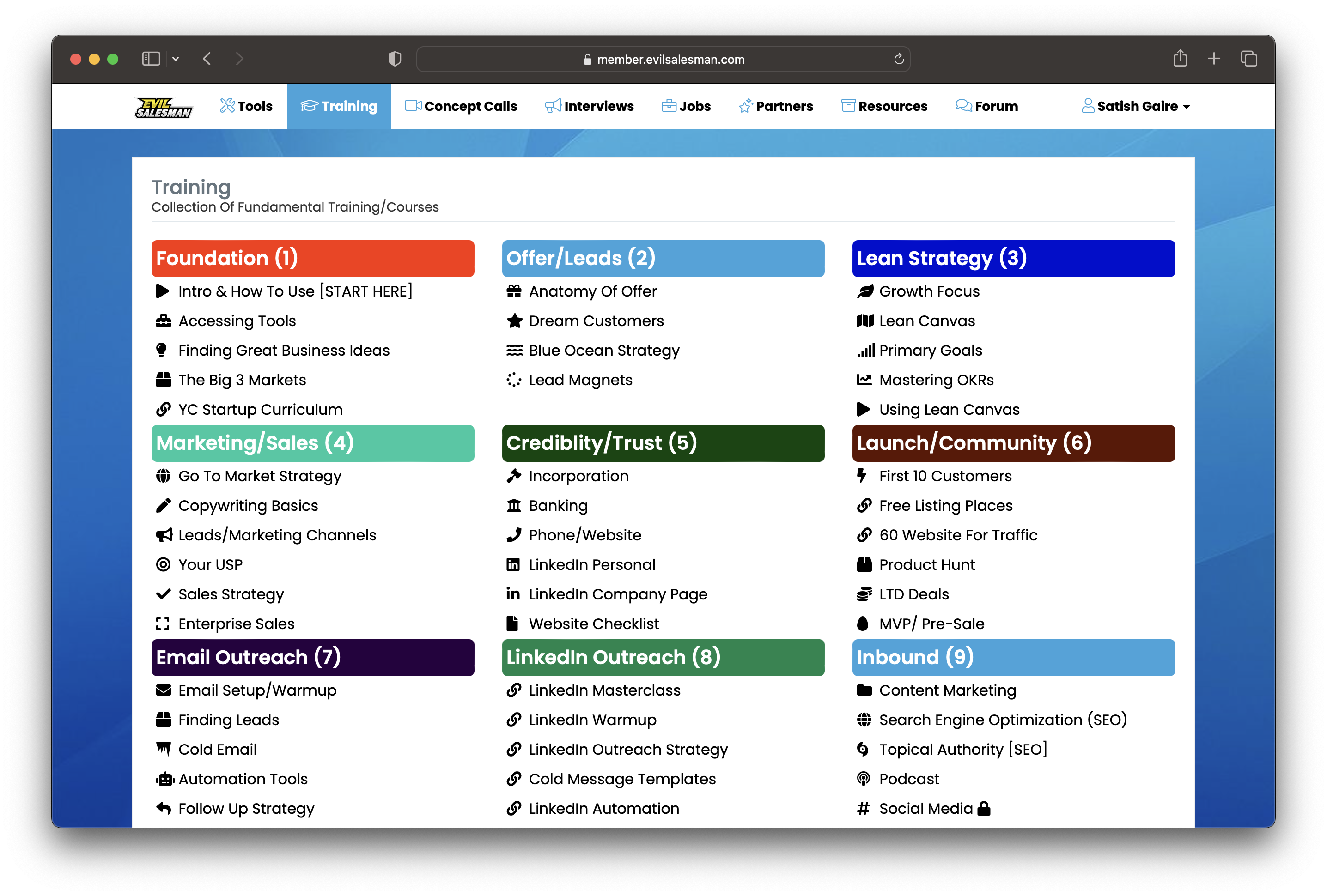Image resolution: width=1327 pixels, height=896 pixels.
Task: Go back with the left chevron
Action: point(207,59)
